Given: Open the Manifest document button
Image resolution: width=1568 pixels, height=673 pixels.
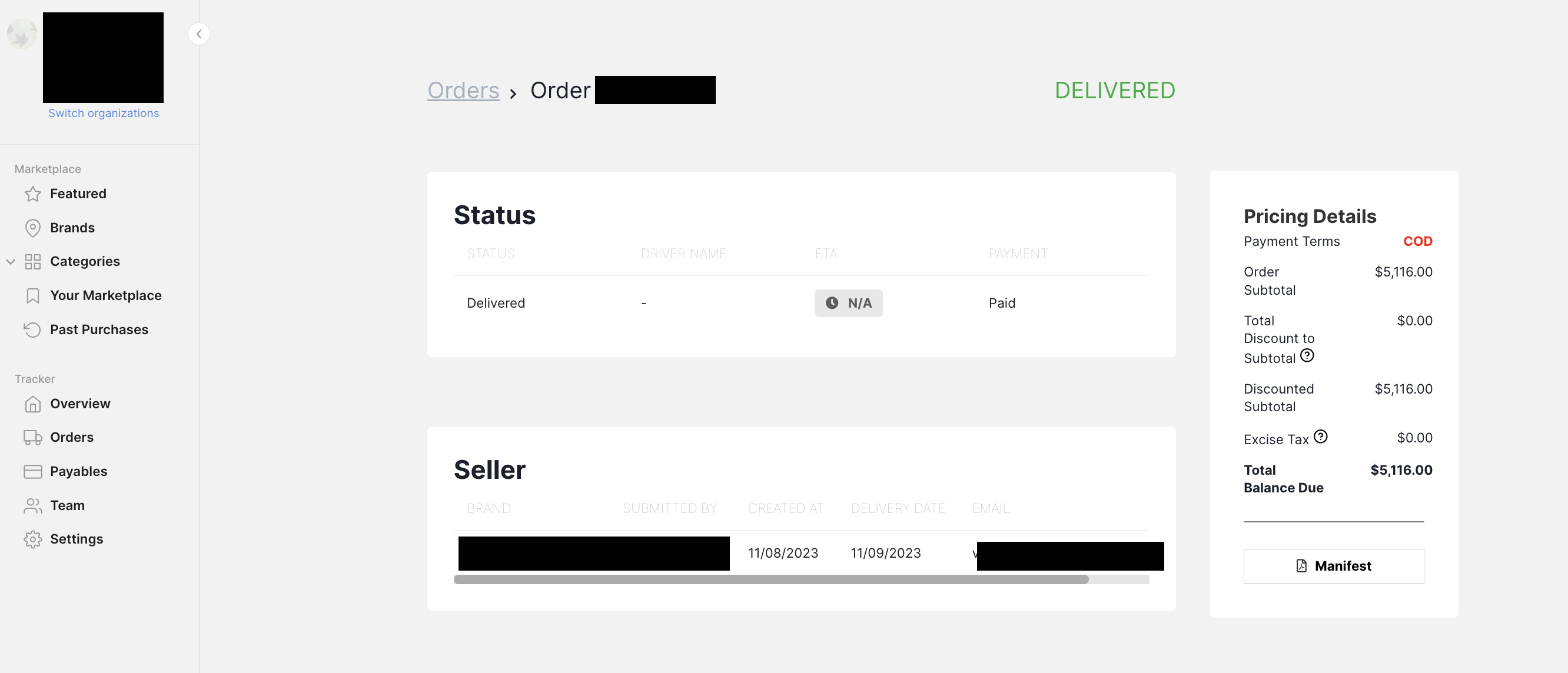Looking at the screenshot, I should click(1333, 566).
